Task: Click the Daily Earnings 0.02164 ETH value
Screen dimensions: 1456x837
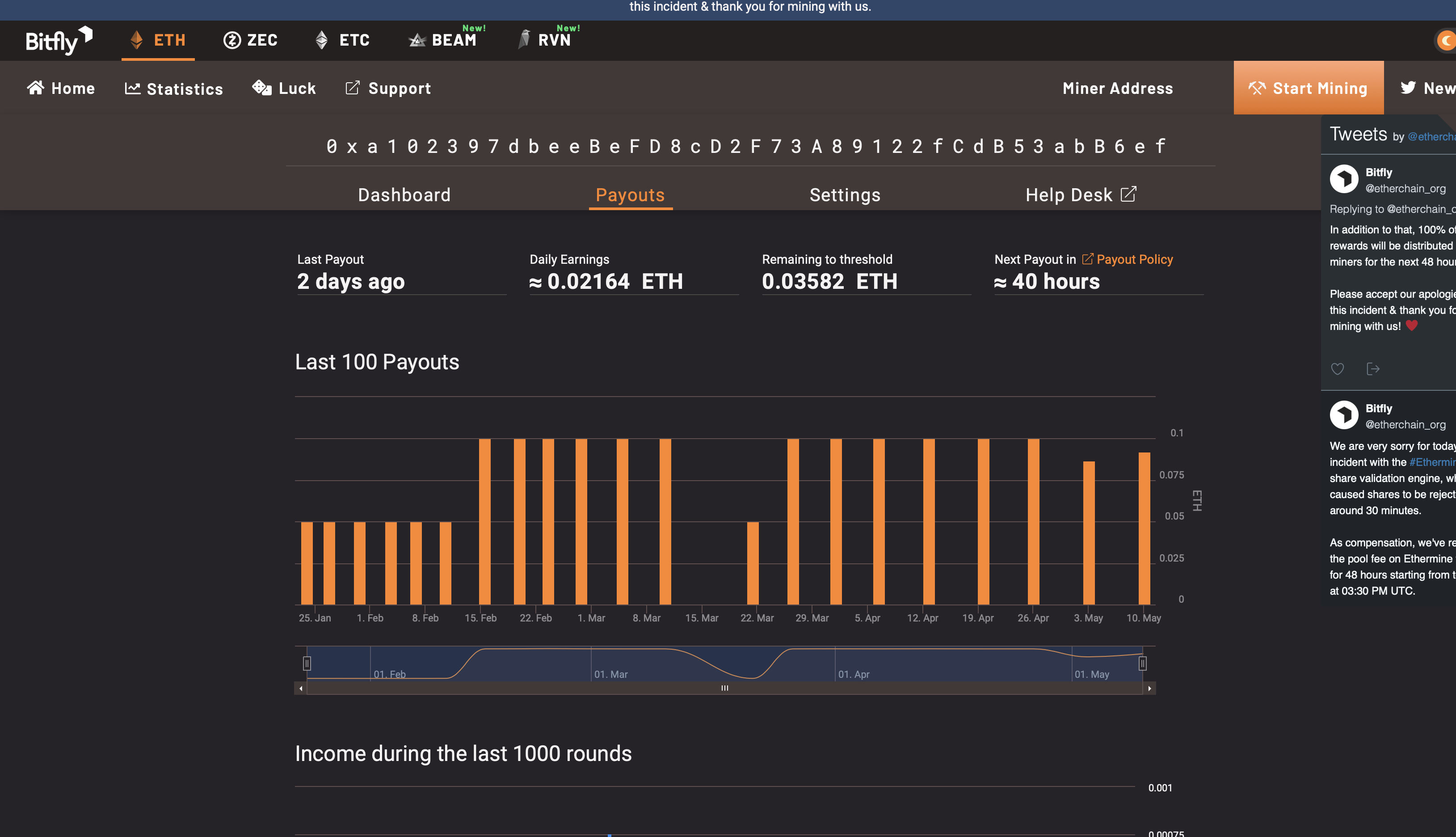Action: pyautogui.click(x=606, y=281)
